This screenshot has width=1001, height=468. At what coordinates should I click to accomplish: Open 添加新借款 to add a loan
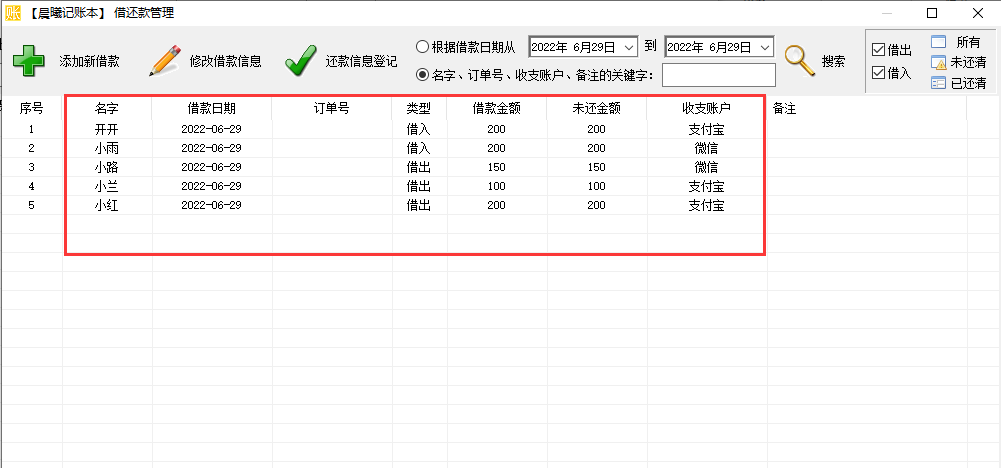[x=89, y=61]
